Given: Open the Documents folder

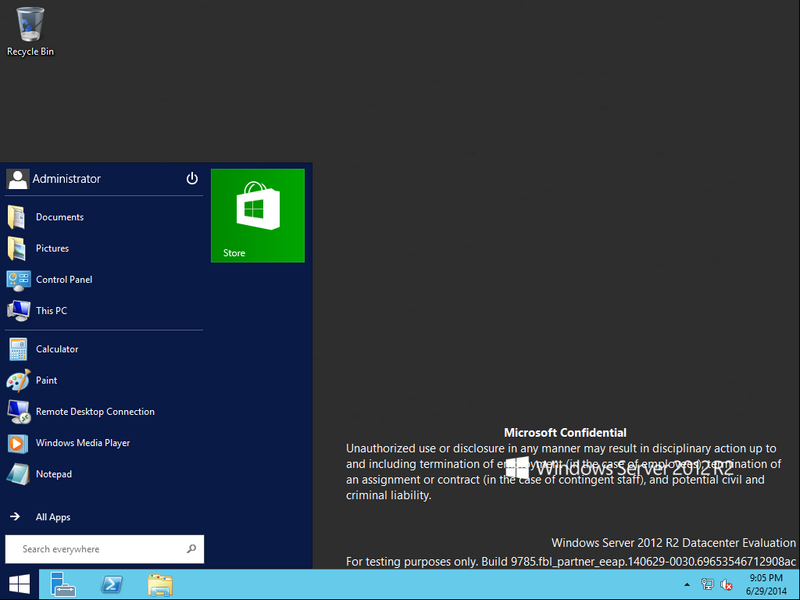Looking at the screenshot, I should tap(59, 217).
